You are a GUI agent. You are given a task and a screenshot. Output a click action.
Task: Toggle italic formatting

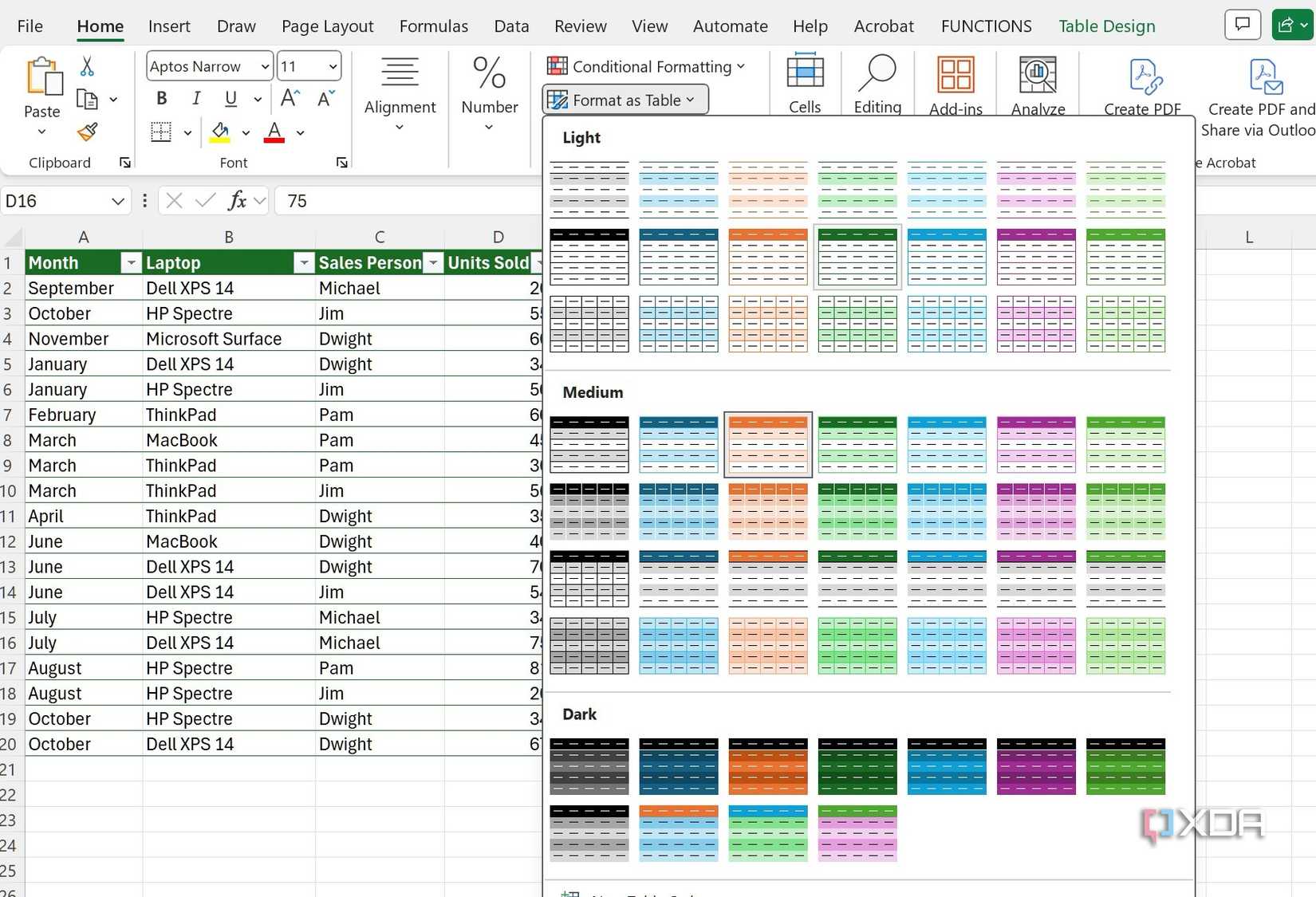coord(195,97)
